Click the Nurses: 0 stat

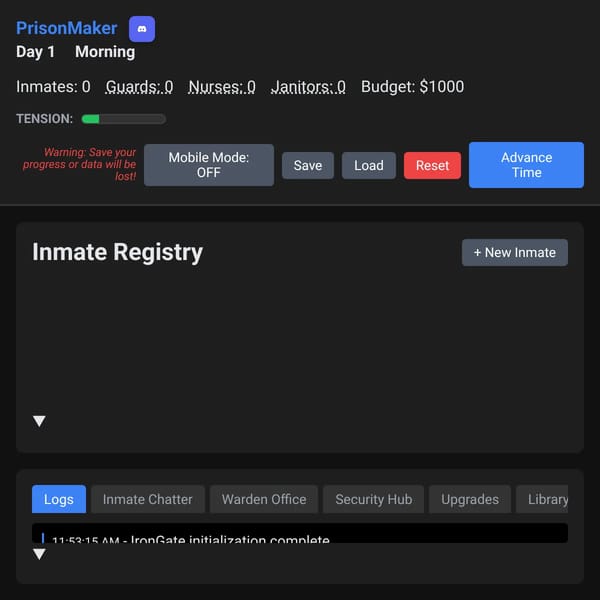pos(222,87)
